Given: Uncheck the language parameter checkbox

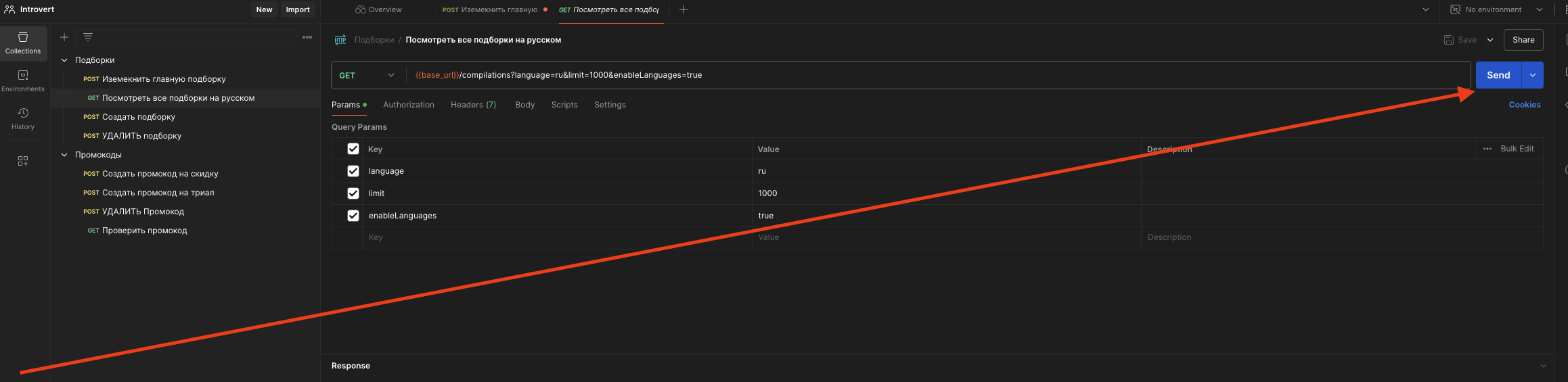Looking at the screenshot, I should click(353, 171).
